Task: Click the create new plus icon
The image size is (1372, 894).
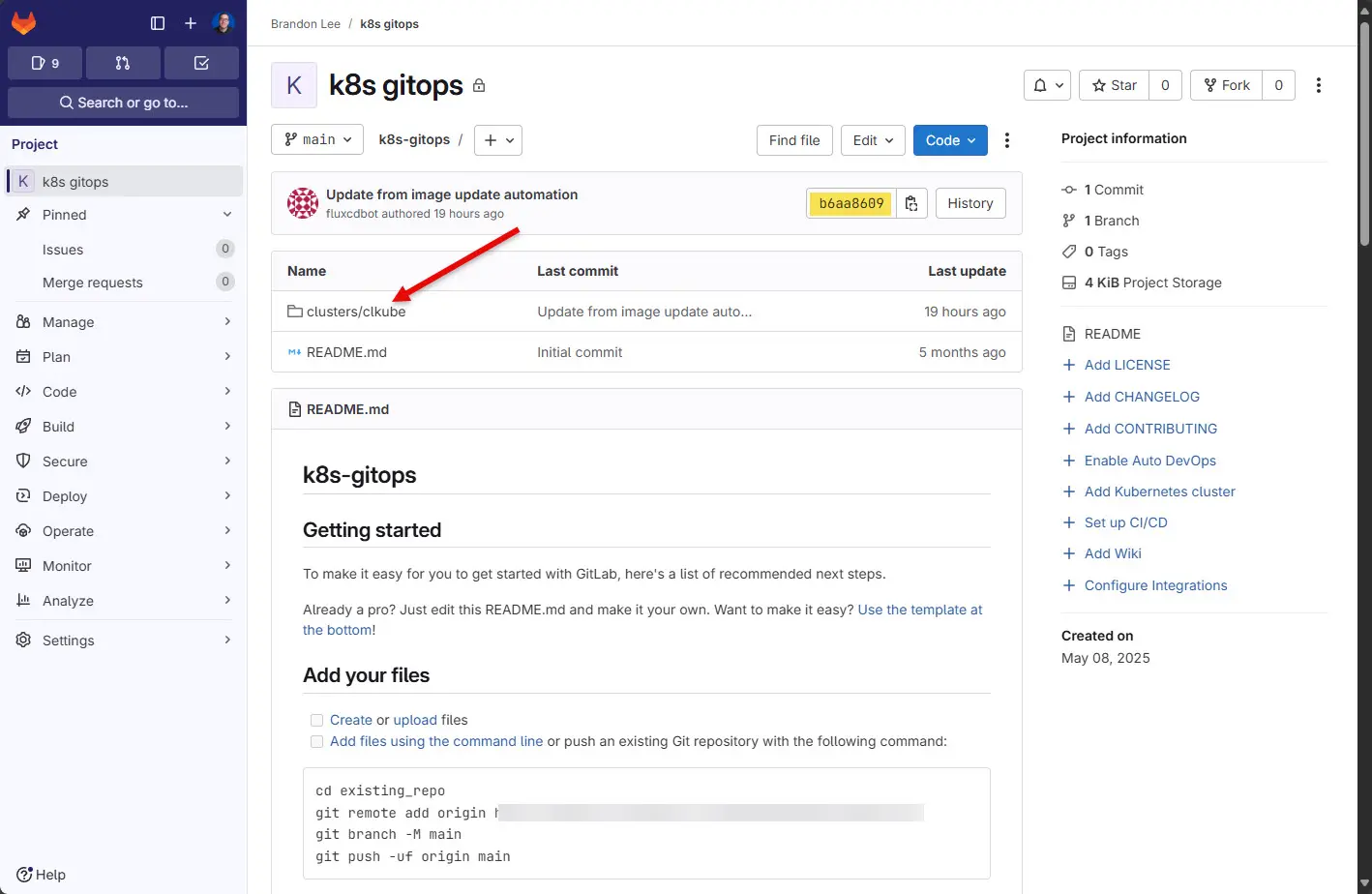Action: point(191,23)
